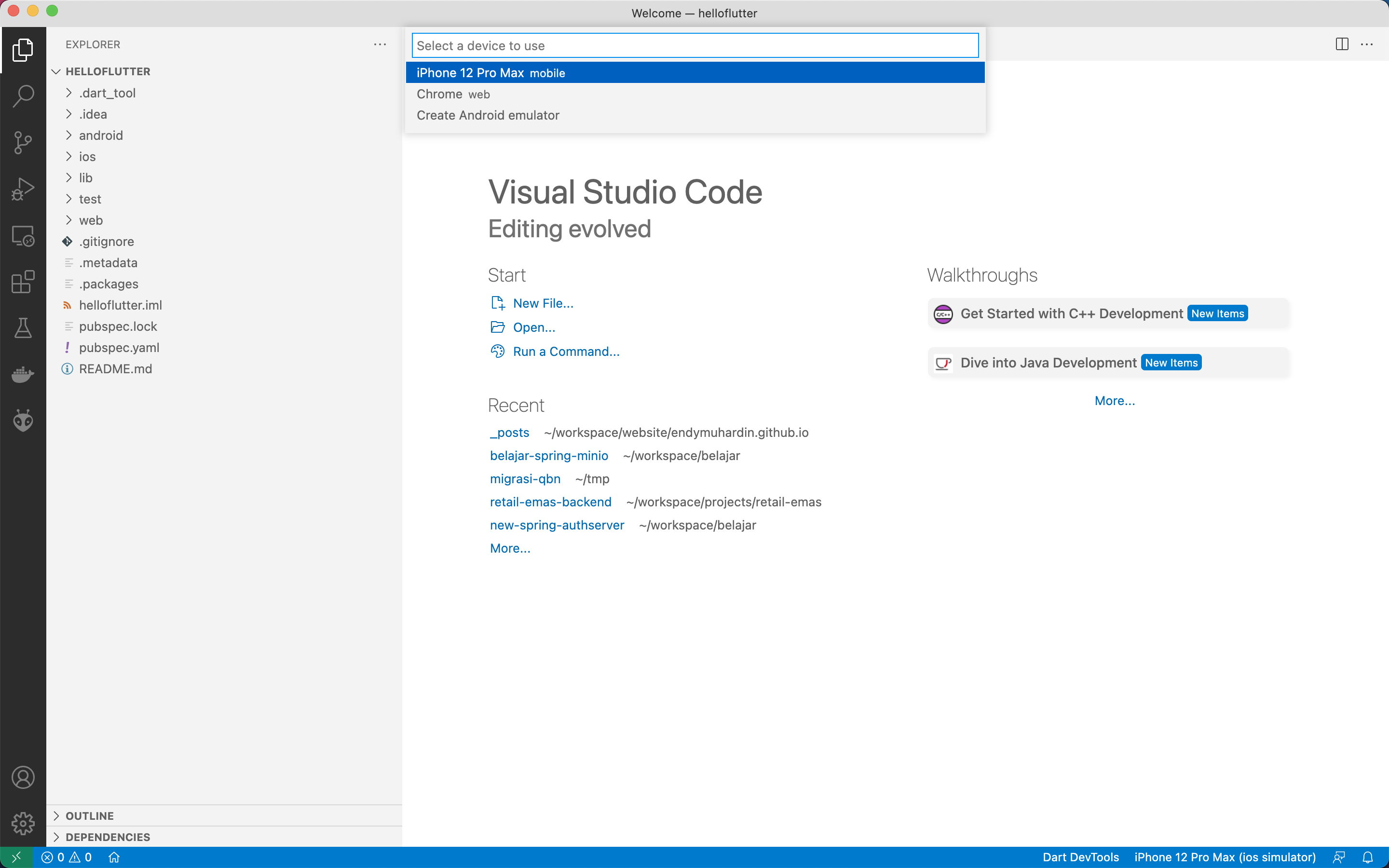Click the New File icon

(498, 303)
